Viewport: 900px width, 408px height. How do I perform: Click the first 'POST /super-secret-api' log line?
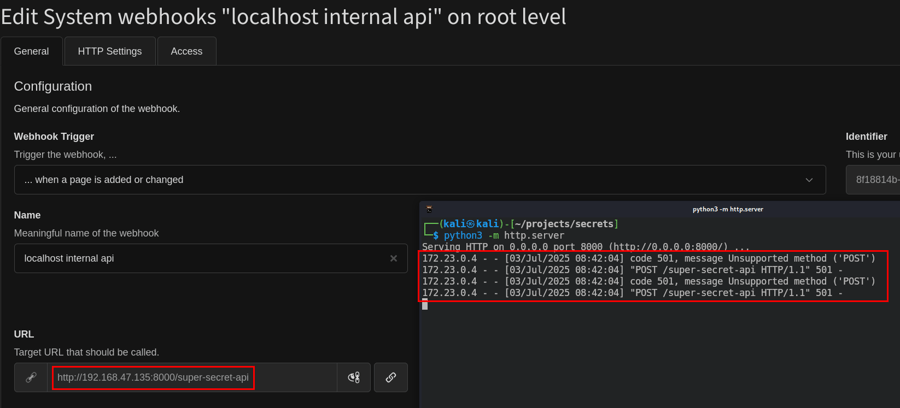[632, 270]
